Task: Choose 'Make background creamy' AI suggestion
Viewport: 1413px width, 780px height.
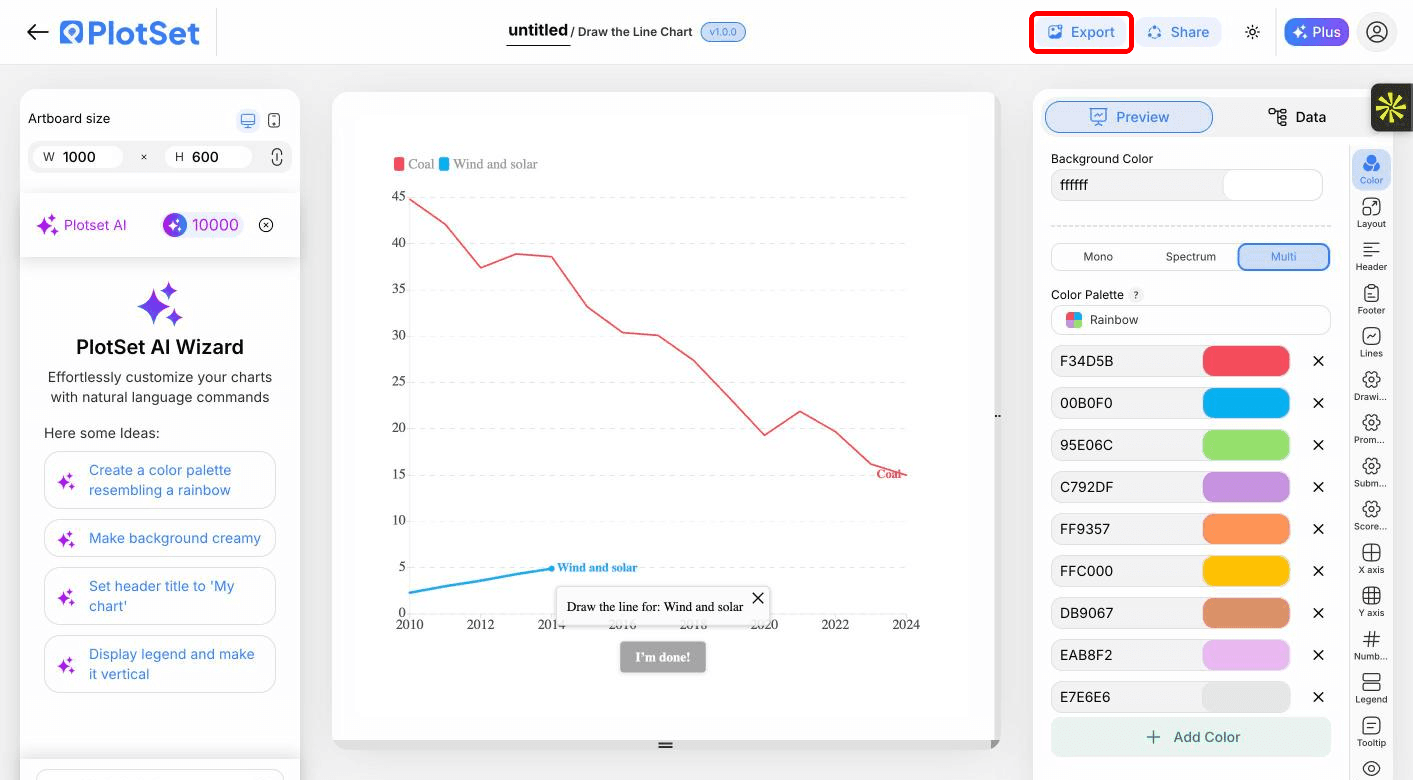Action: 160,538
